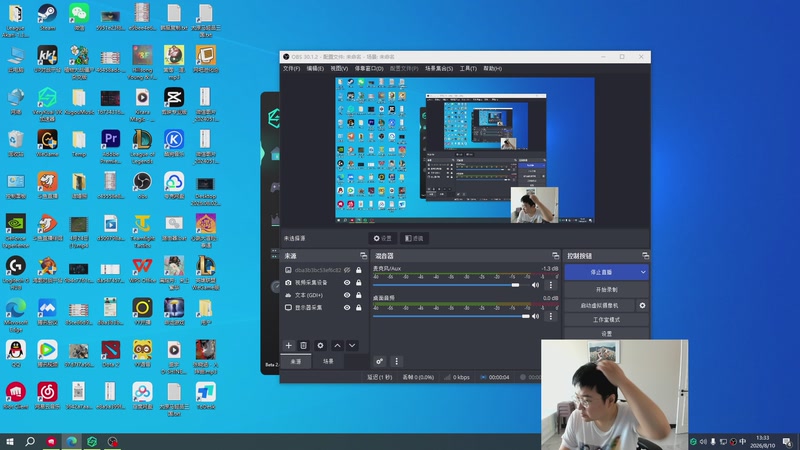Open the 工具(T) menu
This screenshot has width=800, height=450.
(468, 68)
